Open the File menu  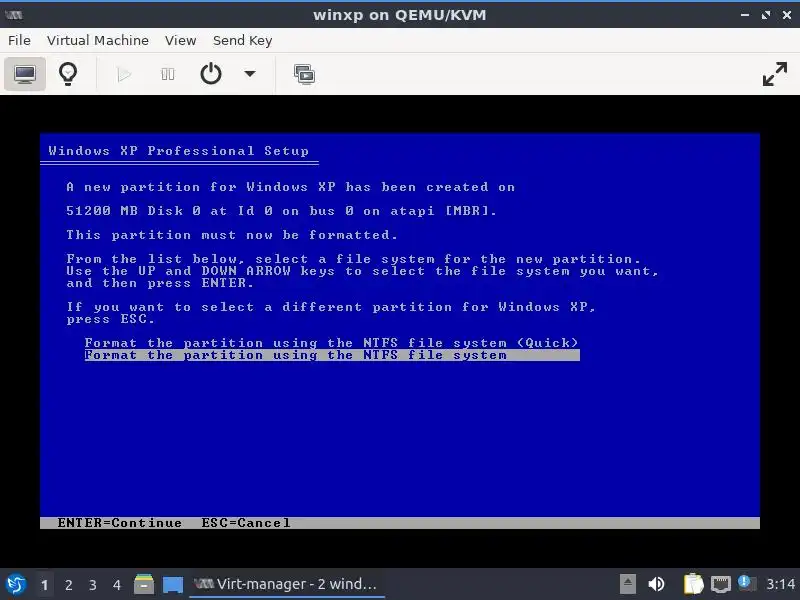tap(19, 40)
